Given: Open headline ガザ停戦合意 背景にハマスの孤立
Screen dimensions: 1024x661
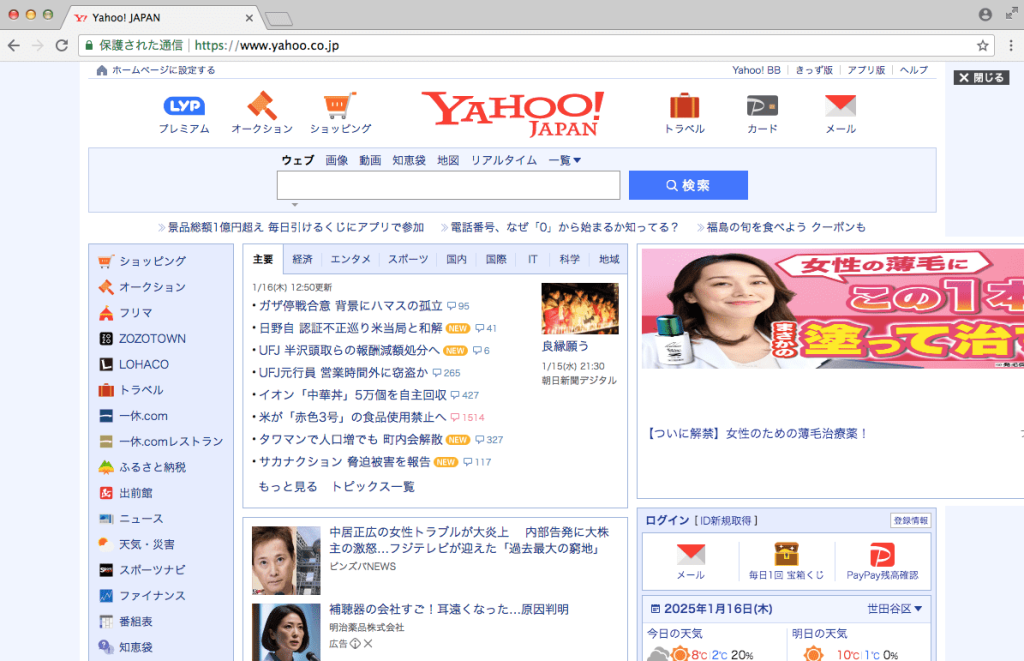Looking at the screenshot, I should click(x=351, y=306).
